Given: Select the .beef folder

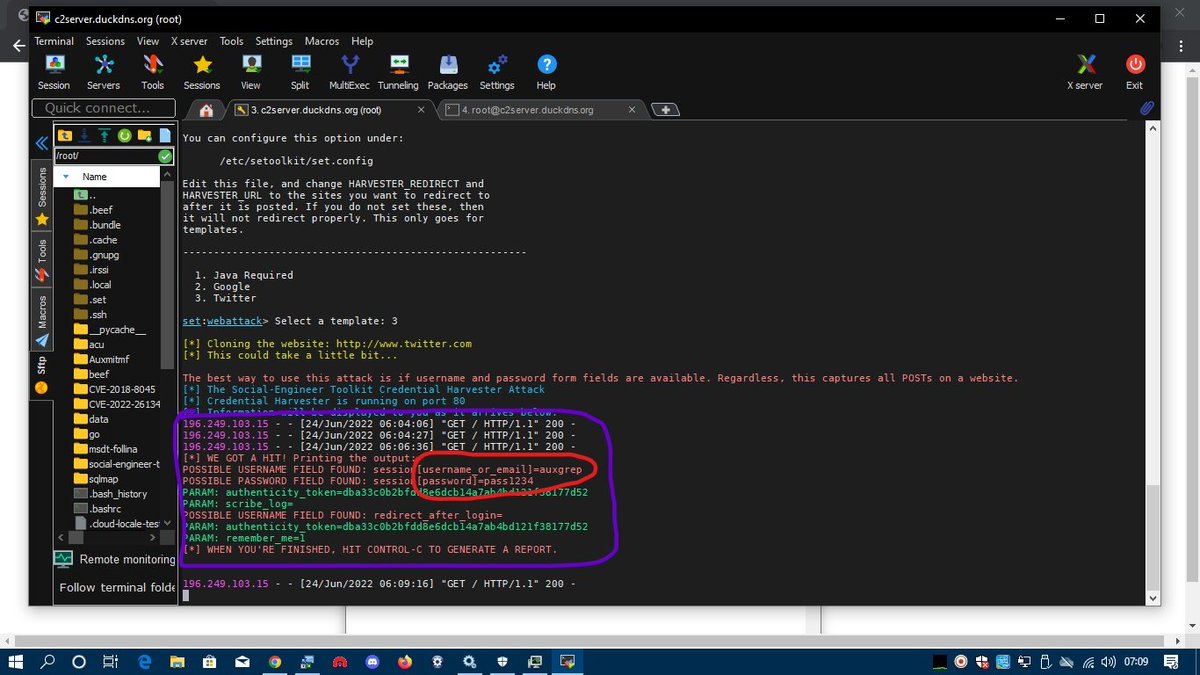Looking at the screenshot, I should [93, 210].
